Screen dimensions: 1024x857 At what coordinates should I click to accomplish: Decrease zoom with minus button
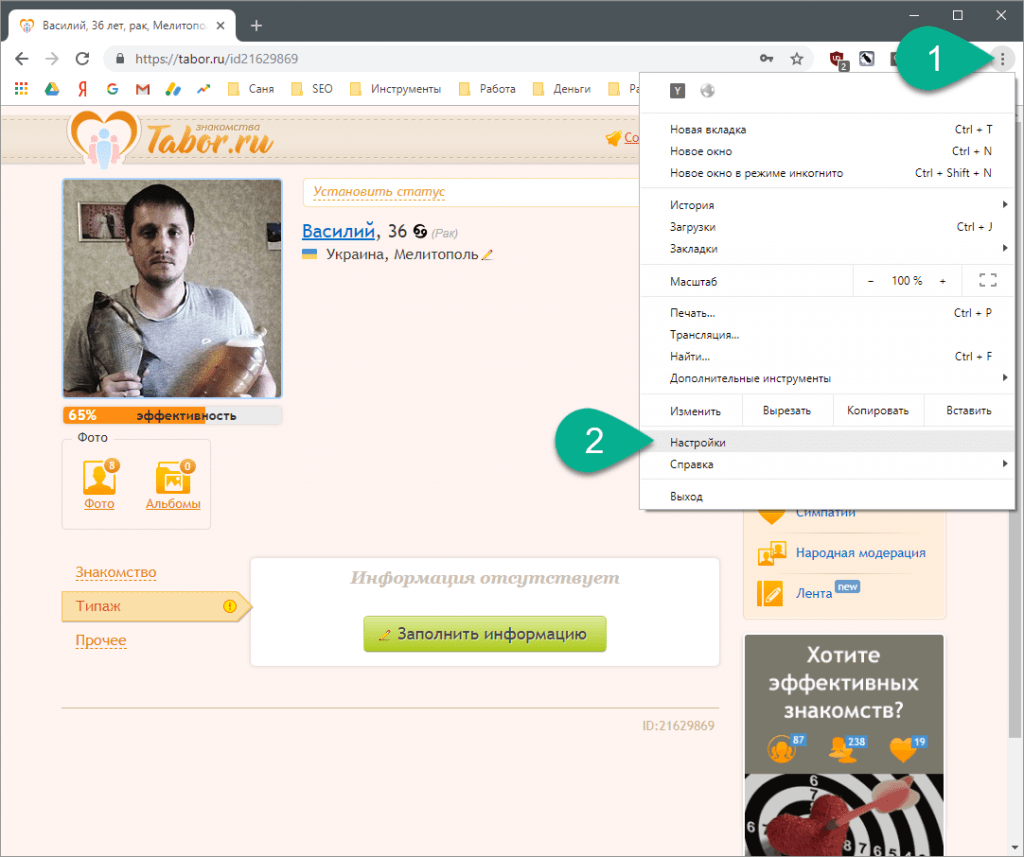coord(871,281)
